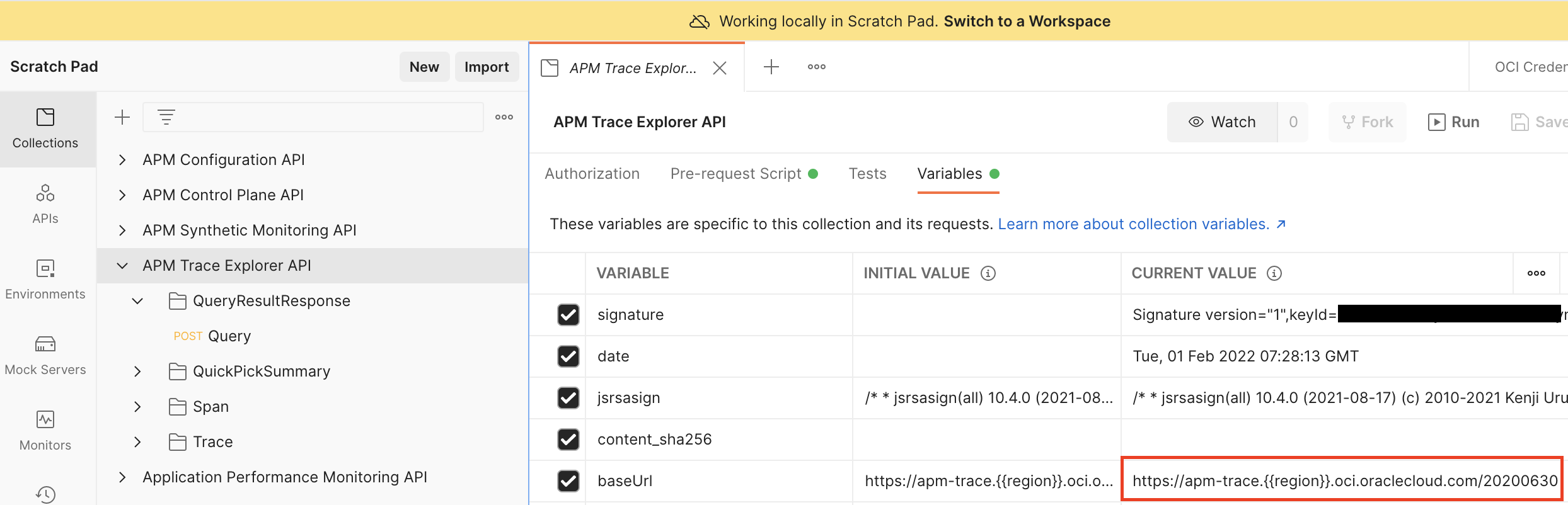Click the plus icon to create collection
The image size is (1568, 505).
[122, 117]
